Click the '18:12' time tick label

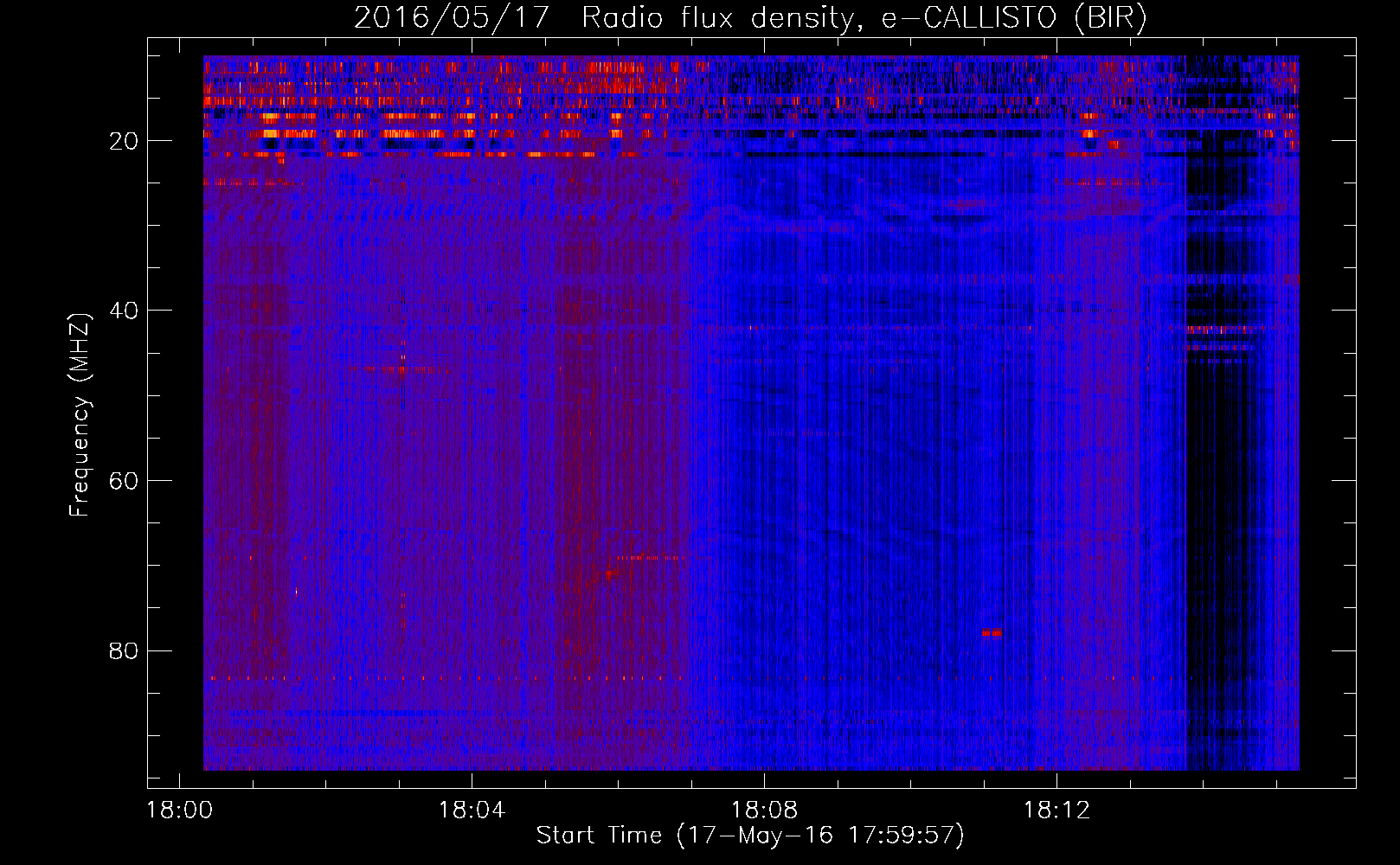(x=1056, y=811)
